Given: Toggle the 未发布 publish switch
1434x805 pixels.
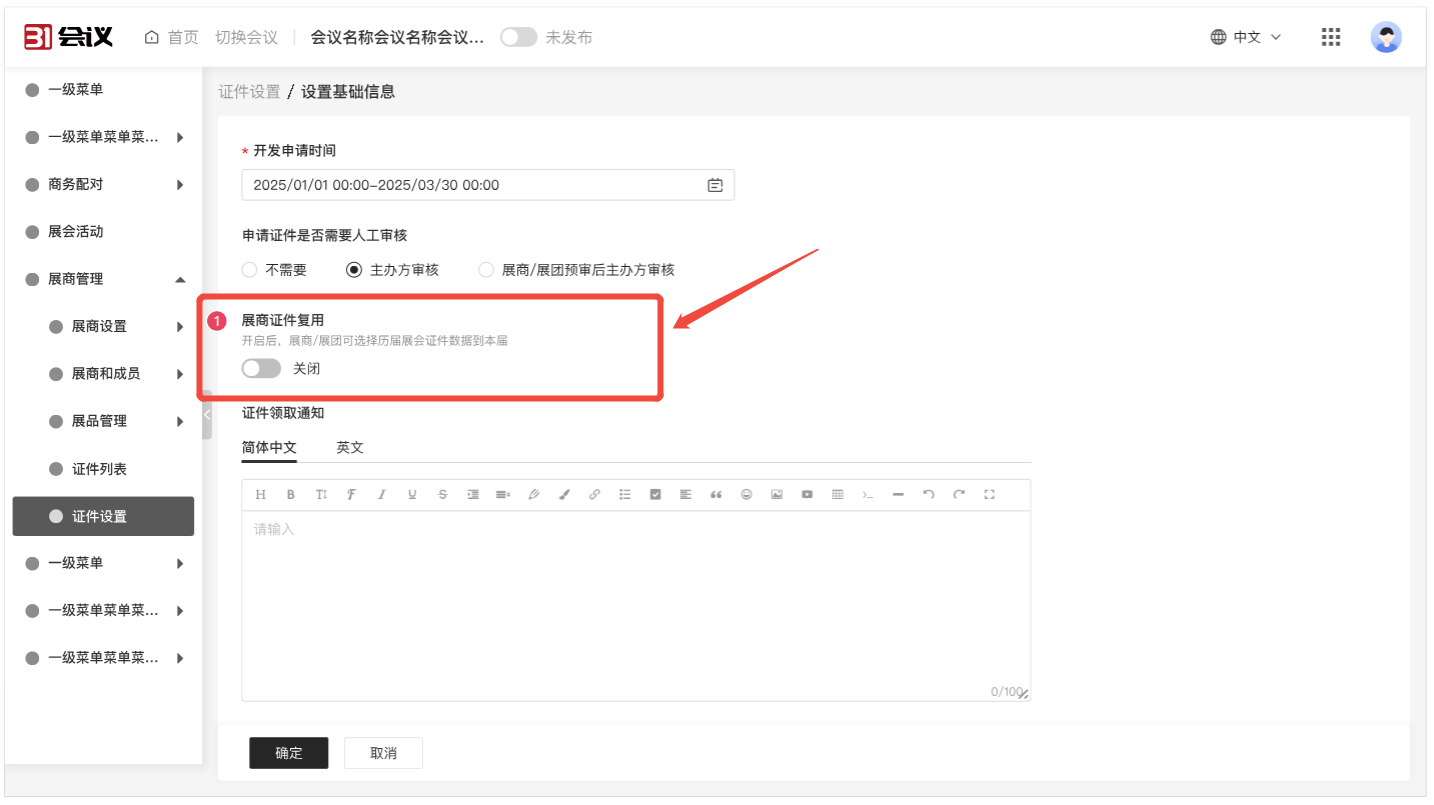Looking at the screenshot, I should 518,37.
